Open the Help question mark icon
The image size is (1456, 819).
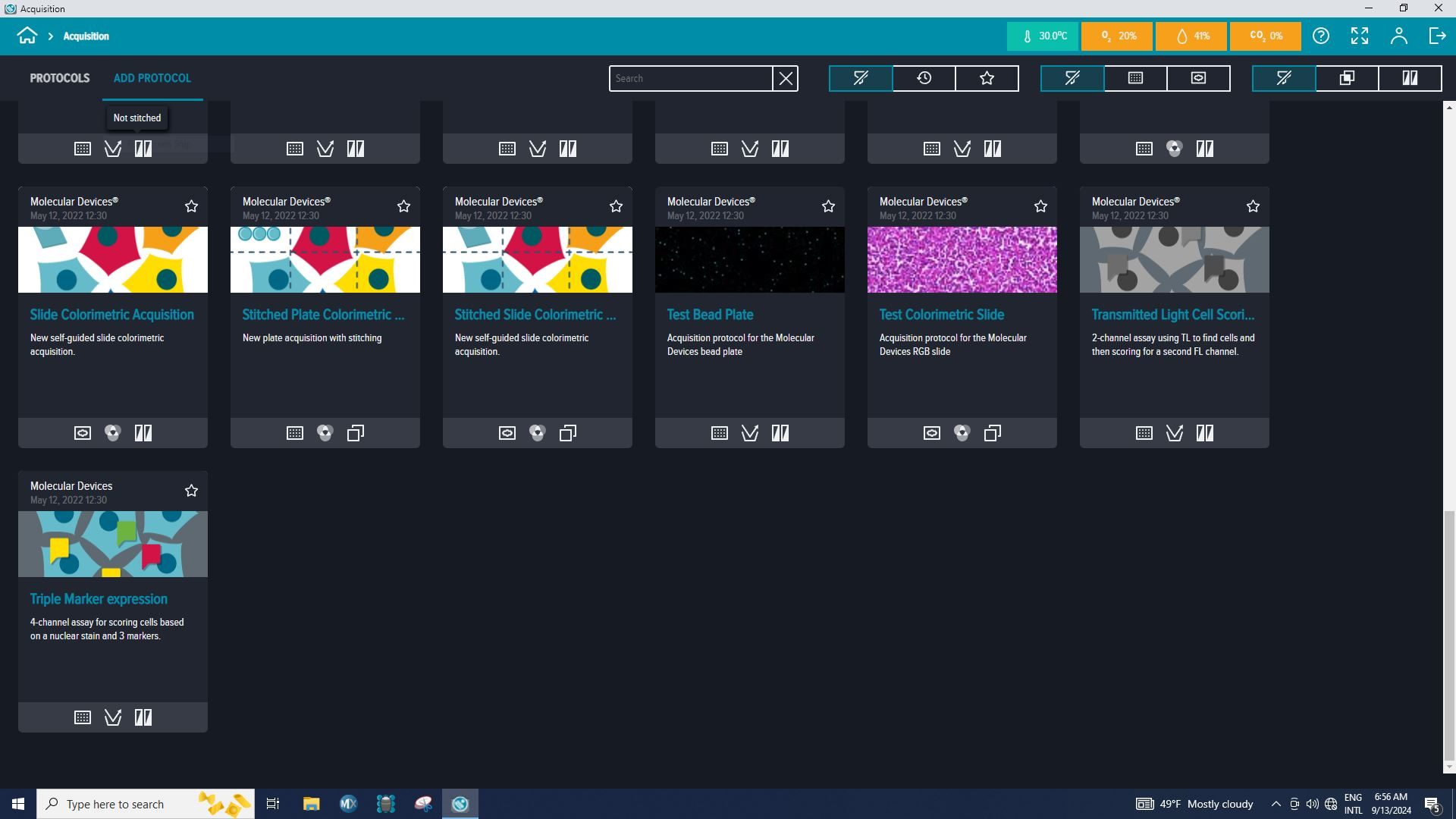(x=1321, y=36)
